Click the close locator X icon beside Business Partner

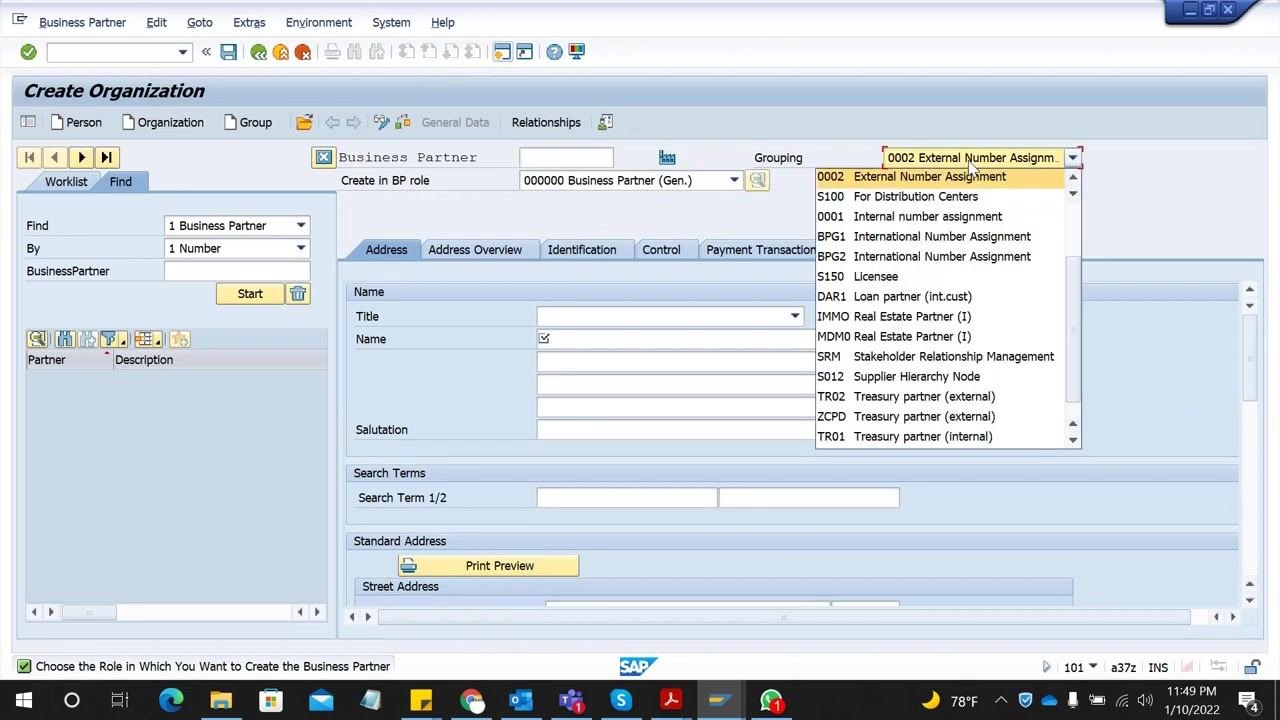click(323, 157)
